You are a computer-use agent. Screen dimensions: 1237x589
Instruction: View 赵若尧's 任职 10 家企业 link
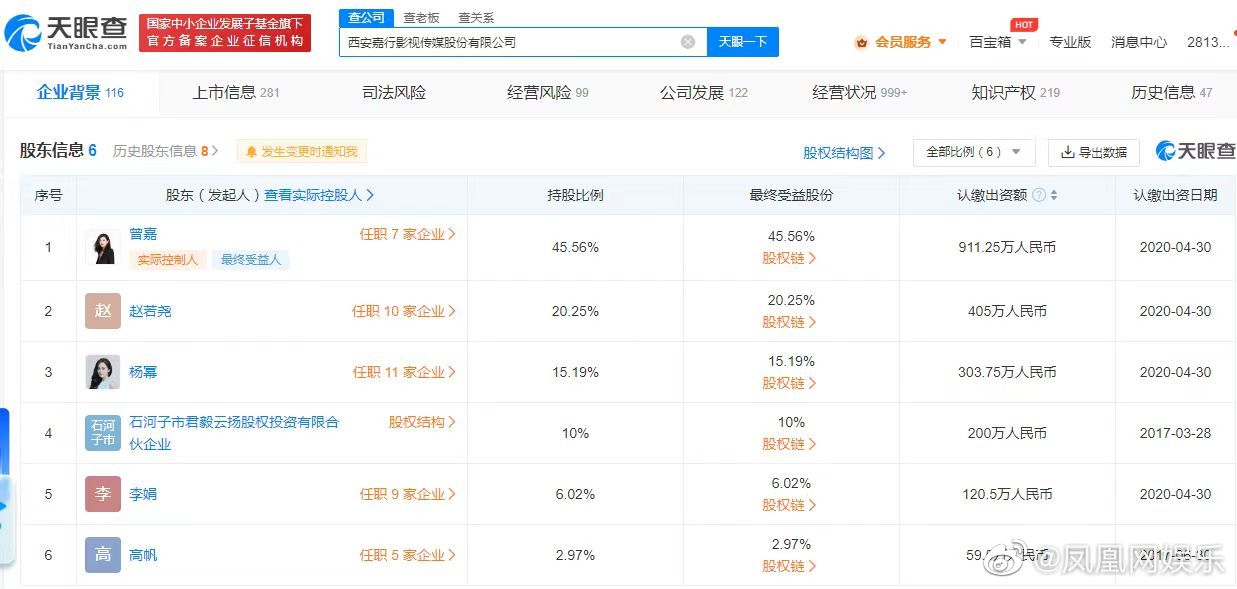click(404, 311)
